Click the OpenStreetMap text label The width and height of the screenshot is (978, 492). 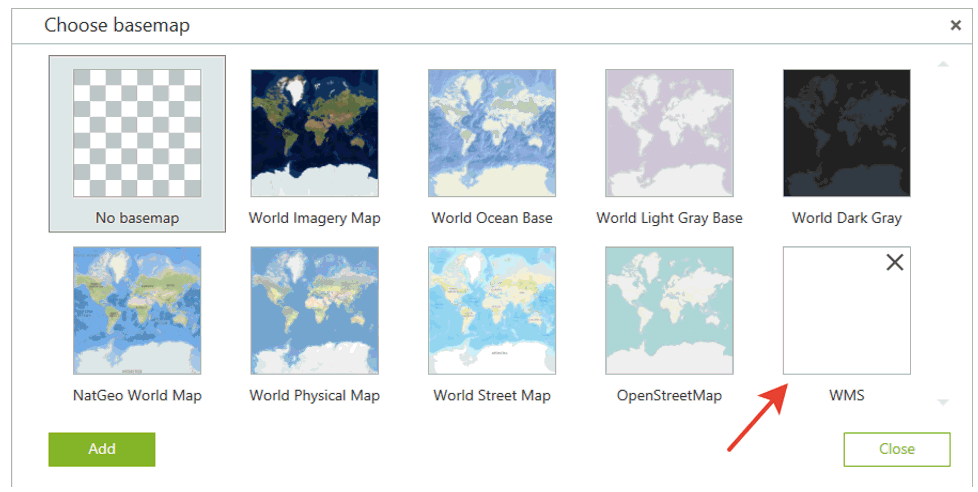click(x=669, y=395)
